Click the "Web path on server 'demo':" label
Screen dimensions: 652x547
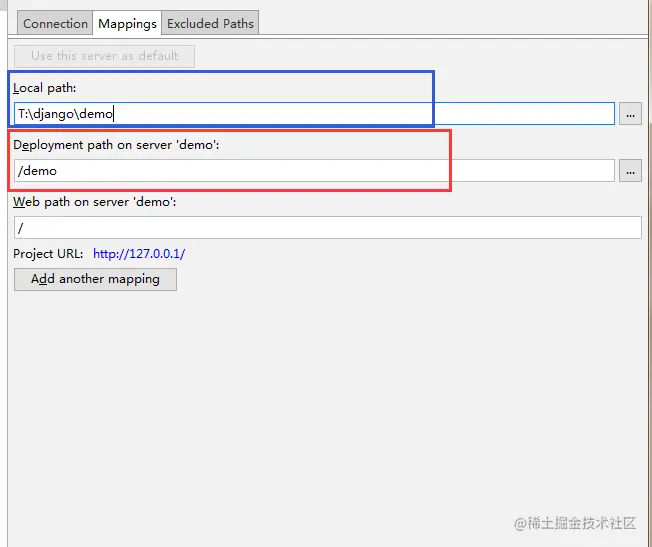click(x=94, y=202)
